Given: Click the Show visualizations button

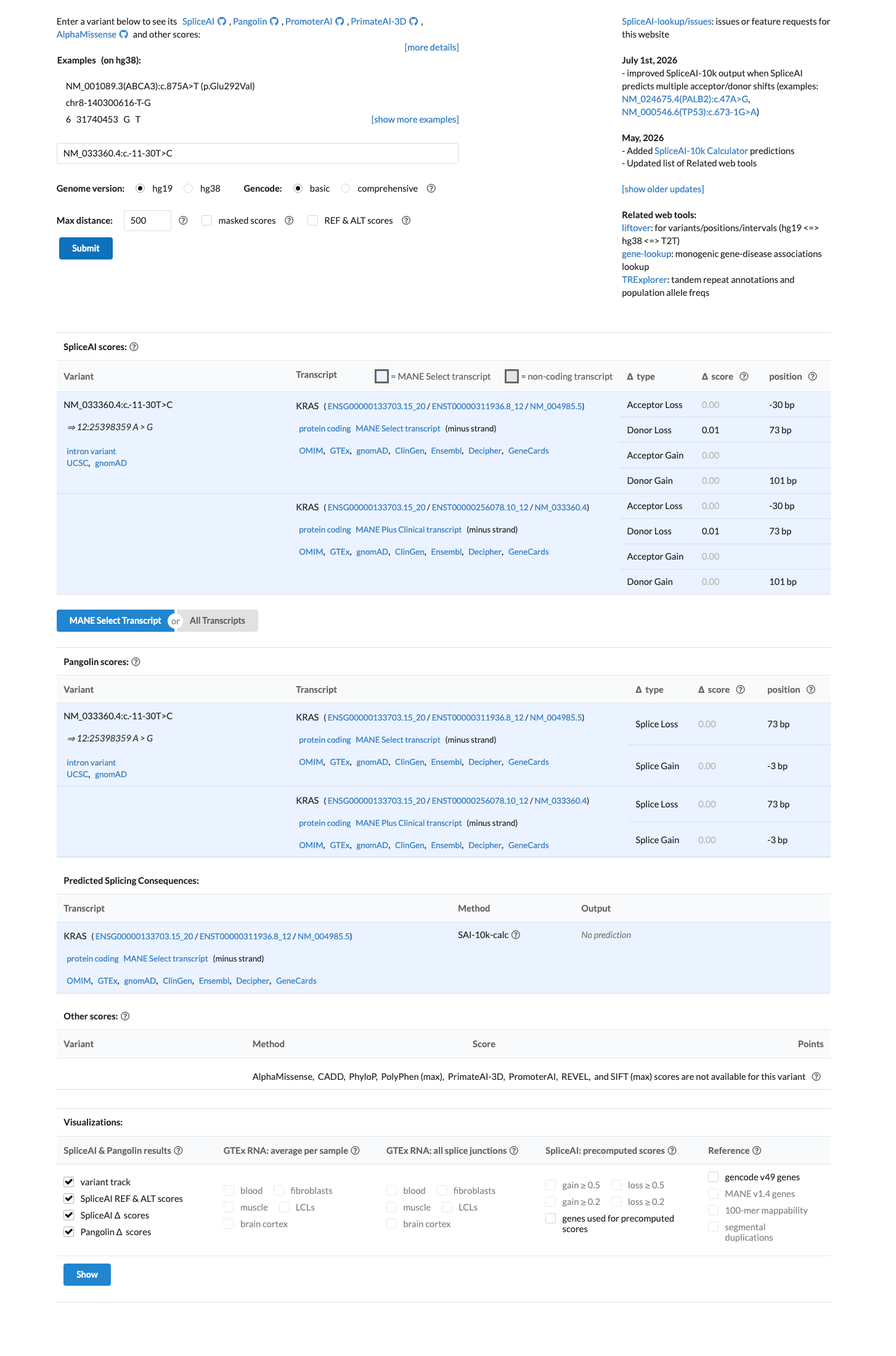Looking at the screenshot, I should 87,1275.
